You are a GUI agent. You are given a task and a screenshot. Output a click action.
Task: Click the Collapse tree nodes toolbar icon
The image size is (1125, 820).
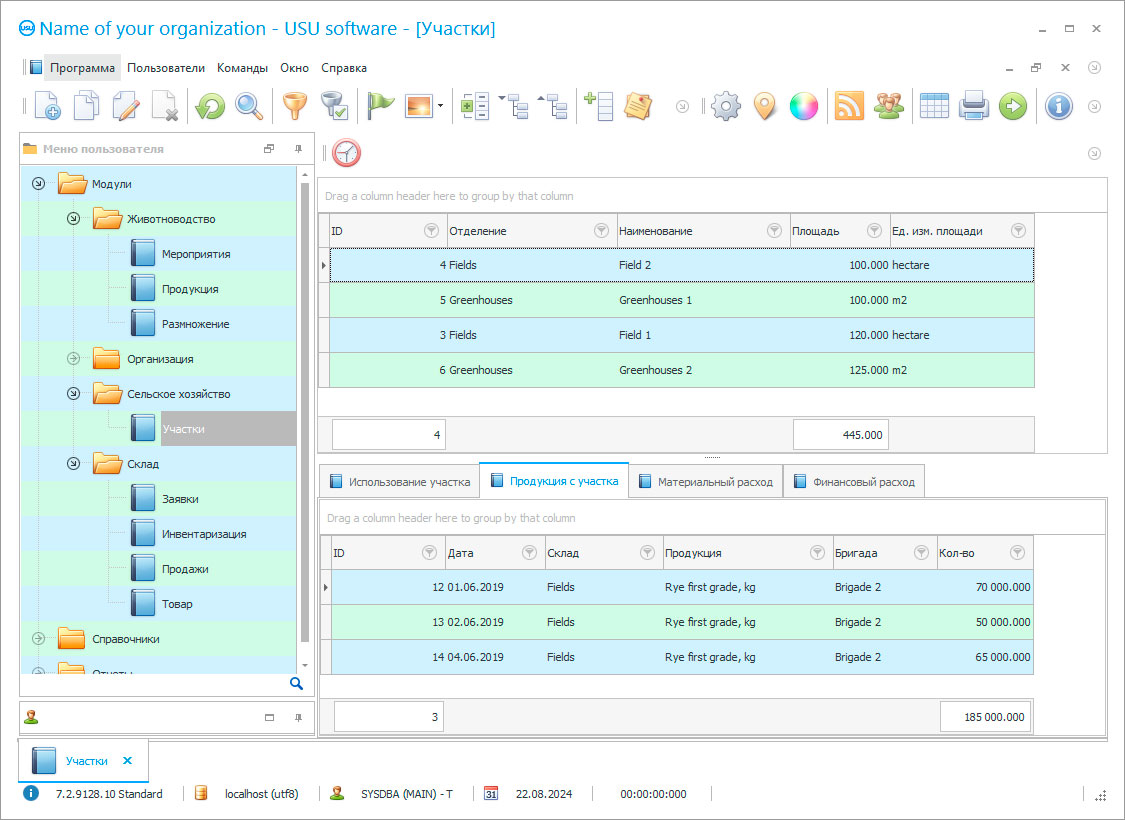tap(552, 106)
